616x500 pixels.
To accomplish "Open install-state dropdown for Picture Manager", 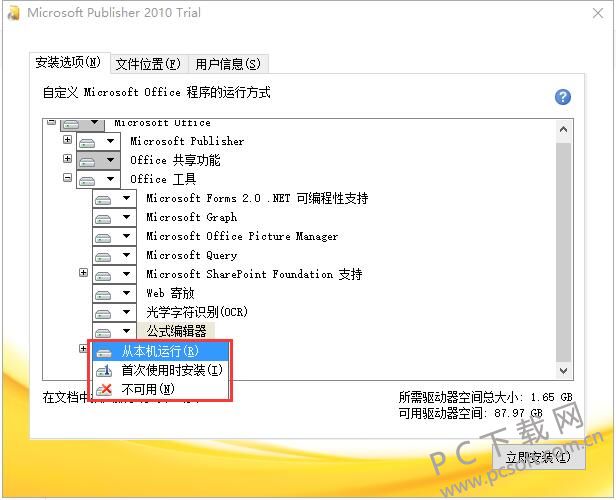I will 114,236.
